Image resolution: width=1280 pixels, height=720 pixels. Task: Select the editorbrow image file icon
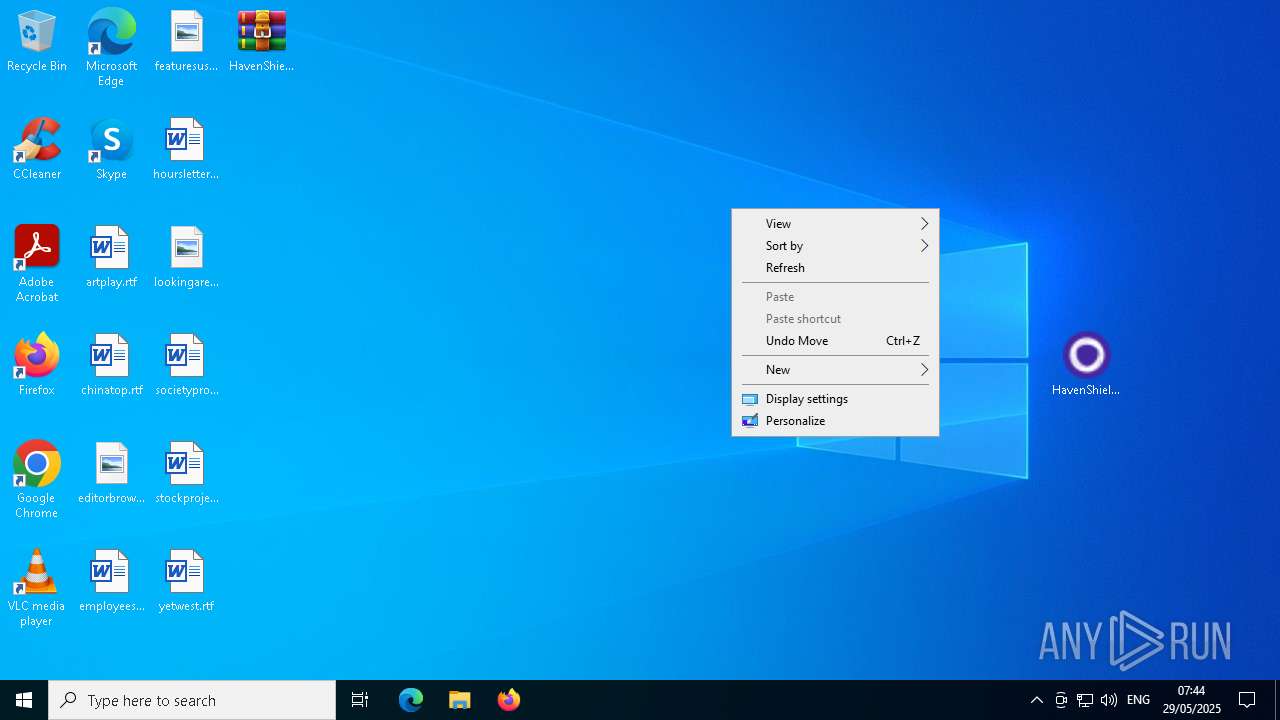click(x=111, y=474)
